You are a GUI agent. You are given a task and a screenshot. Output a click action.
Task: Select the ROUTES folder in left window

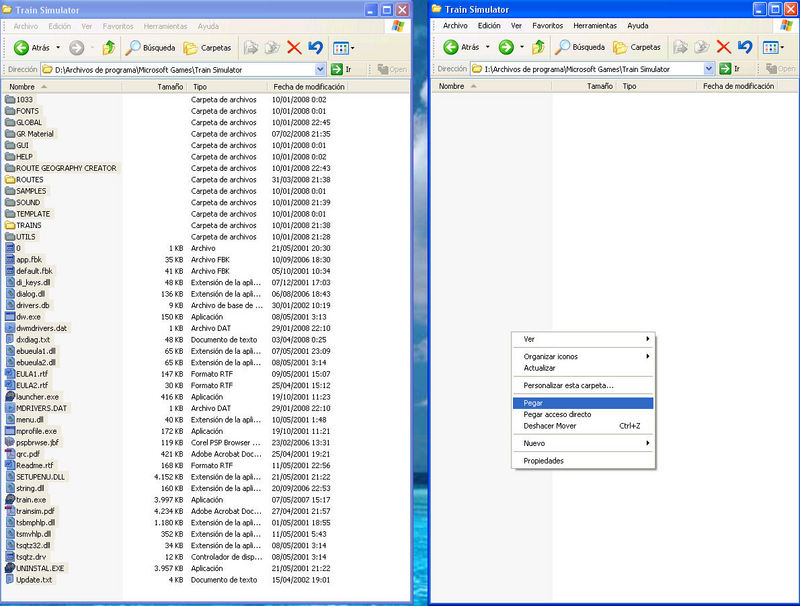pyautogui.click(x=28, y=180)
